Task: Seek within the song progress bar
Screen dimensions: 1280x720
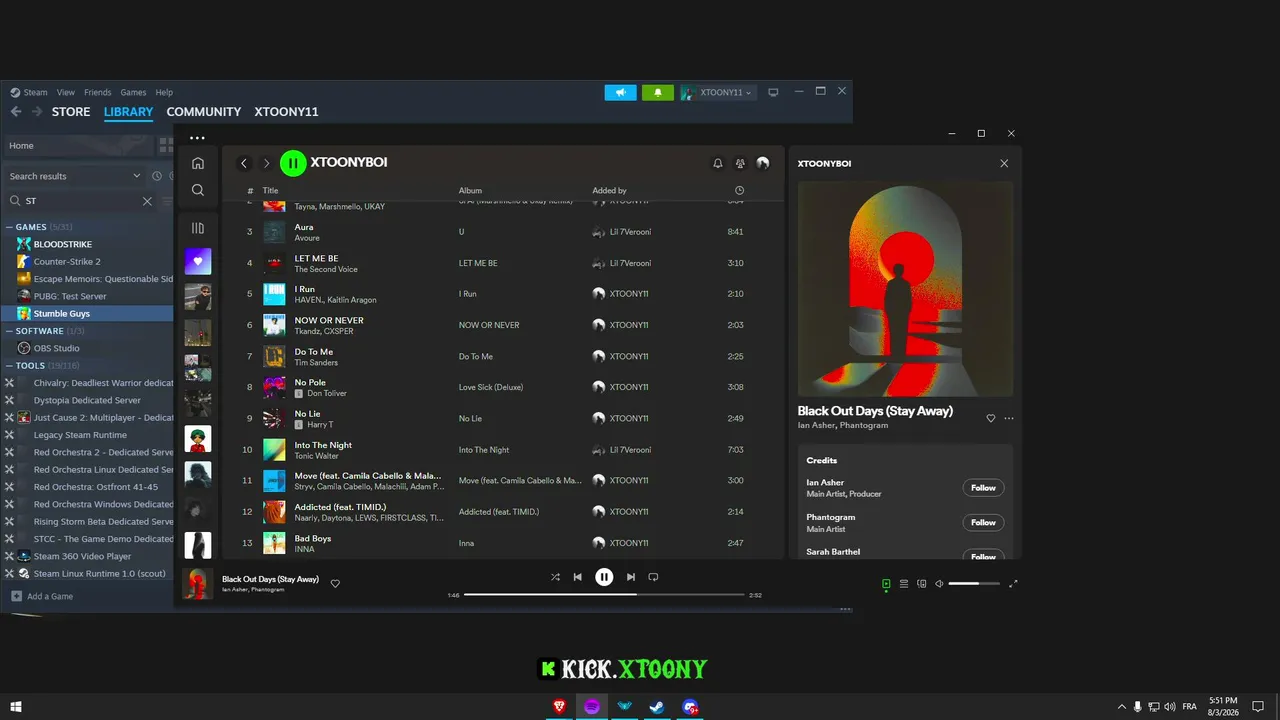Action: click(x=604, y=594)
